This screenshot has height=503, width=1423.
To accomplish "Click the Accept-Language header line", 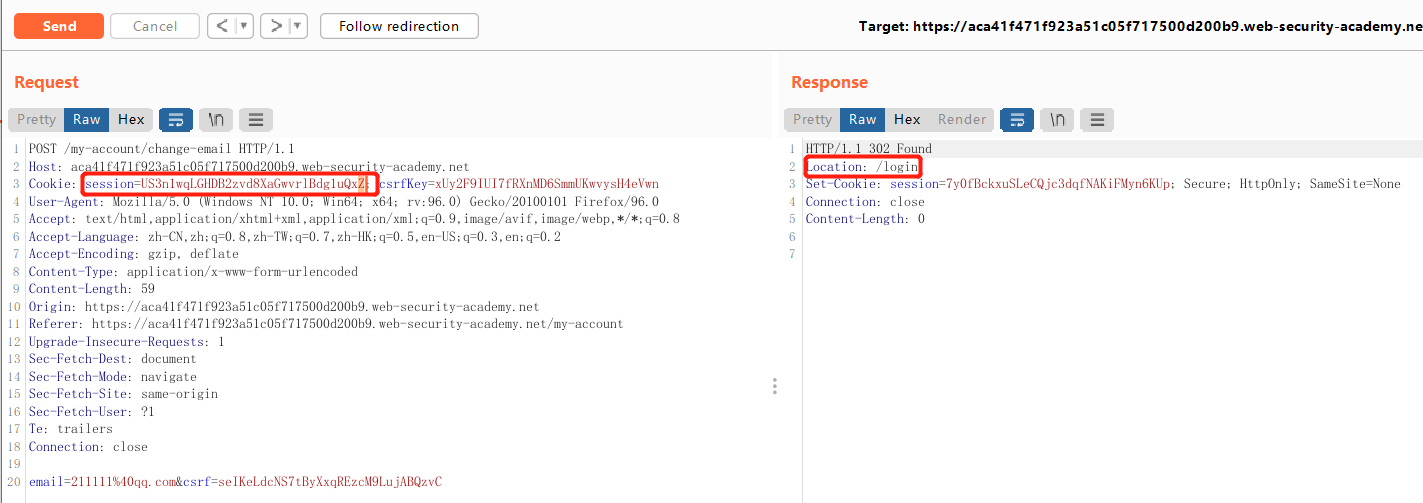I will [295, 236].
